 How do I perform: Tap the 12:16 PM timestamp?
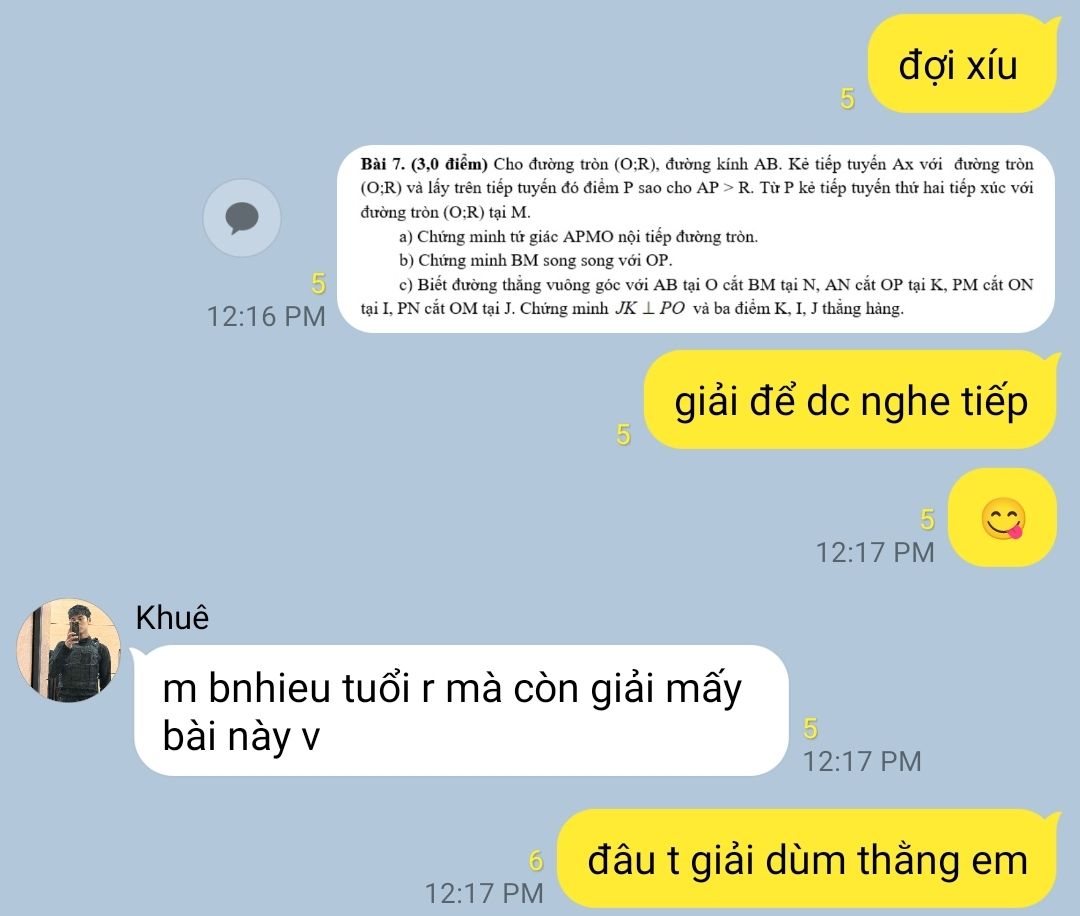(x=266, y=317)
